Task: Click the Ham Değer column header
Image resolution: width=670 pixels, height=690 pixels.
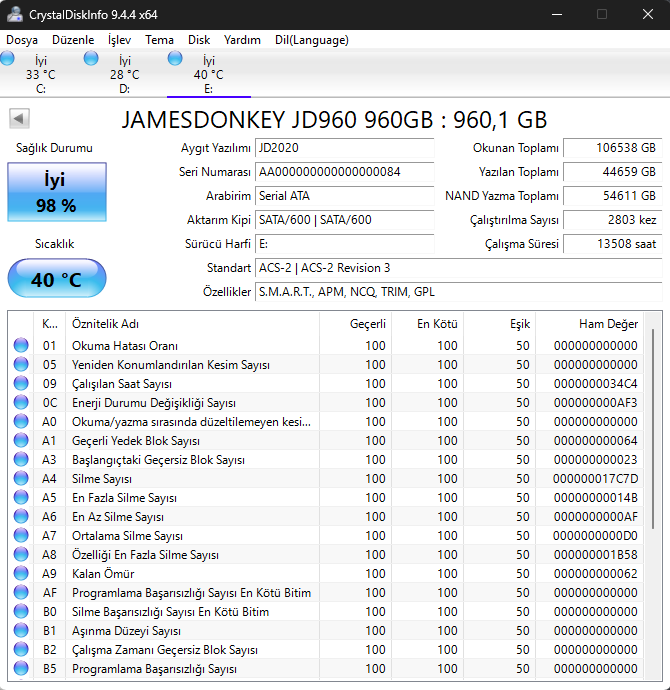Action: 608,324
